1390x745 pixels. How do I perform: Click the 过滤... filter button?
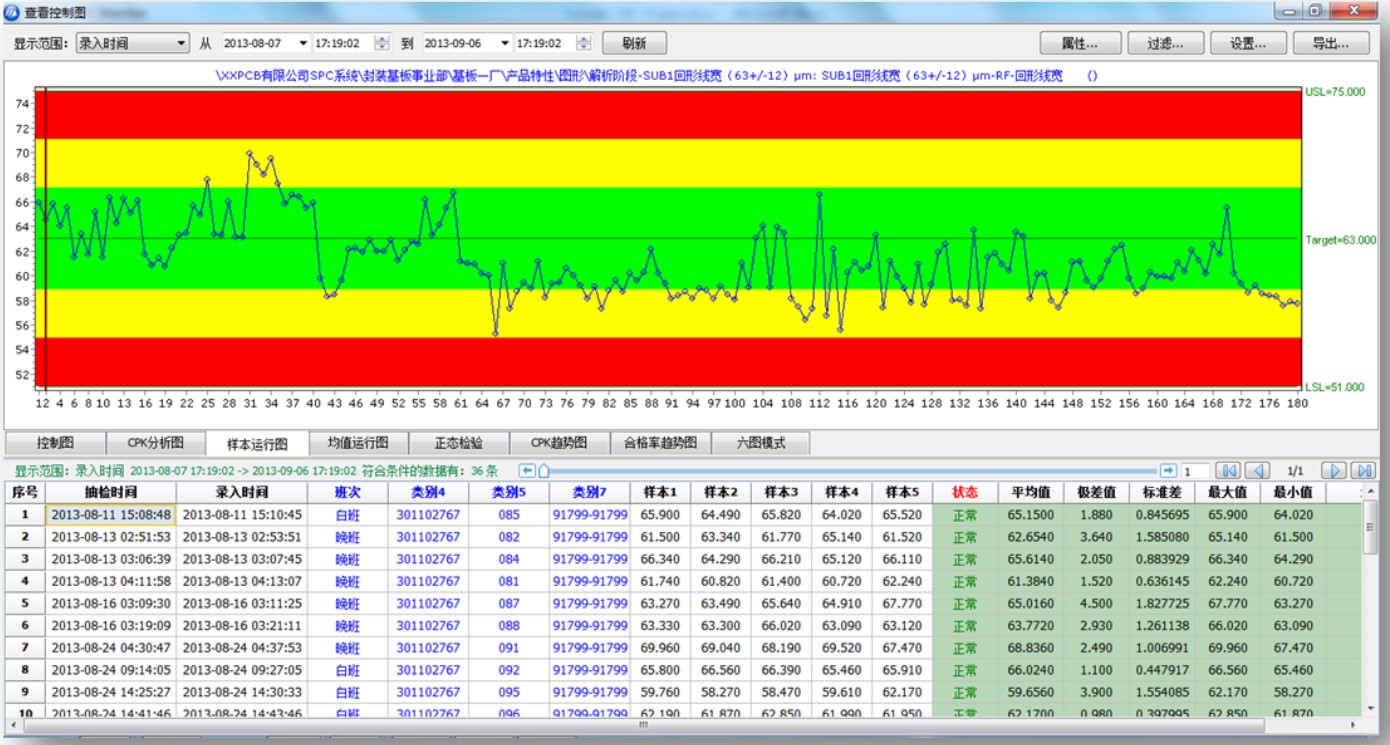point(1165,43)
